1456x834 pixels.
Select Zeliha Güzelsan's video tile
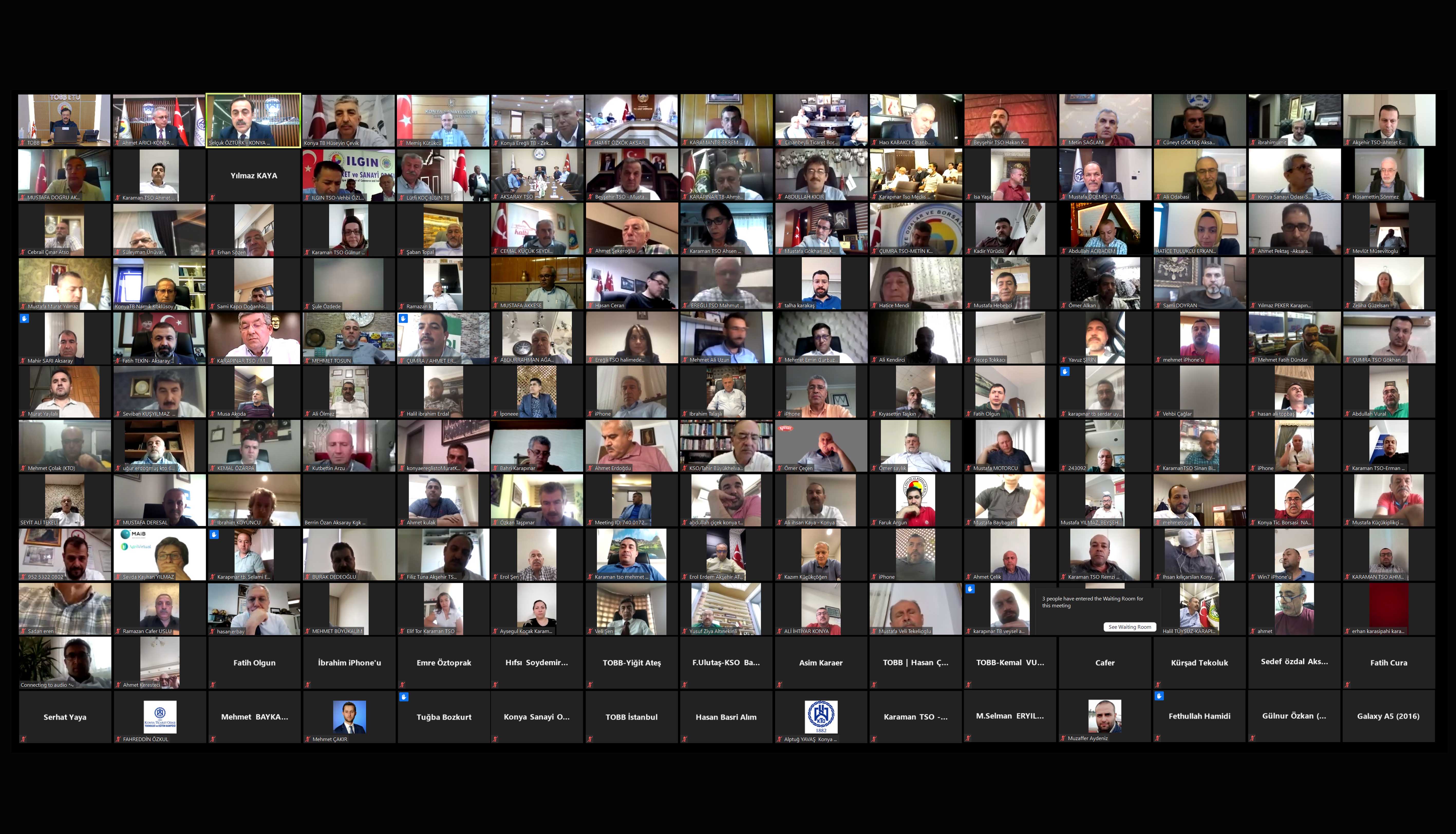(x=1388, y=283)
